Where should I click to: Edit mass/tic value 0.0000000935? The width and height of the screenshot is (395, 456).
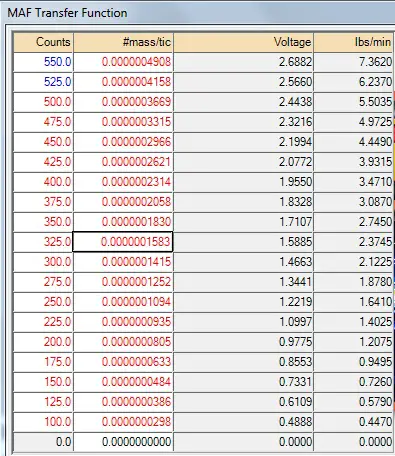coord(123,322)
